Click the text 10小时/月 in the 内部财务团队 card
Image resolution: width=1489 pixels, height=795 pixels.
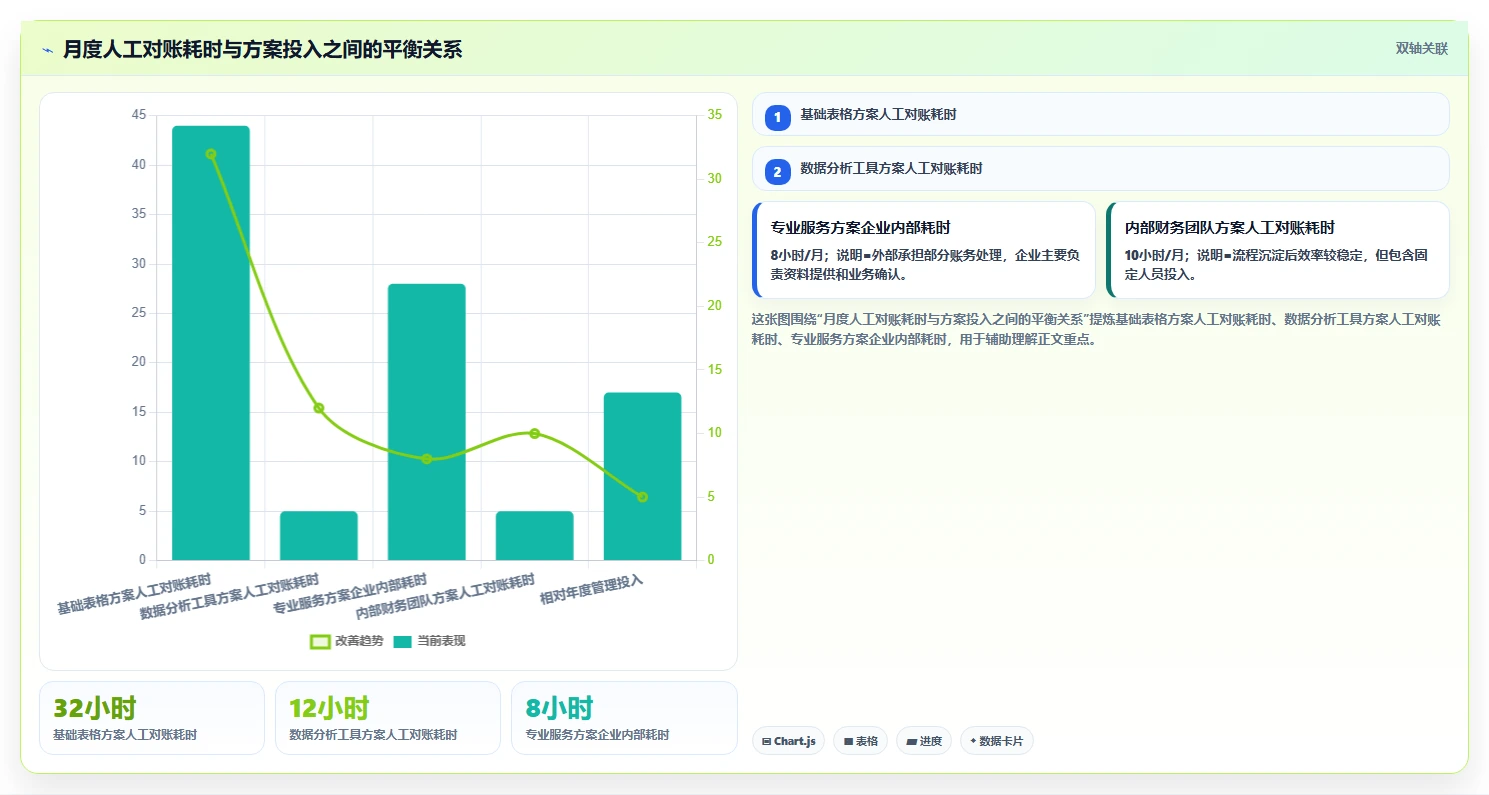coord(1155,255)
